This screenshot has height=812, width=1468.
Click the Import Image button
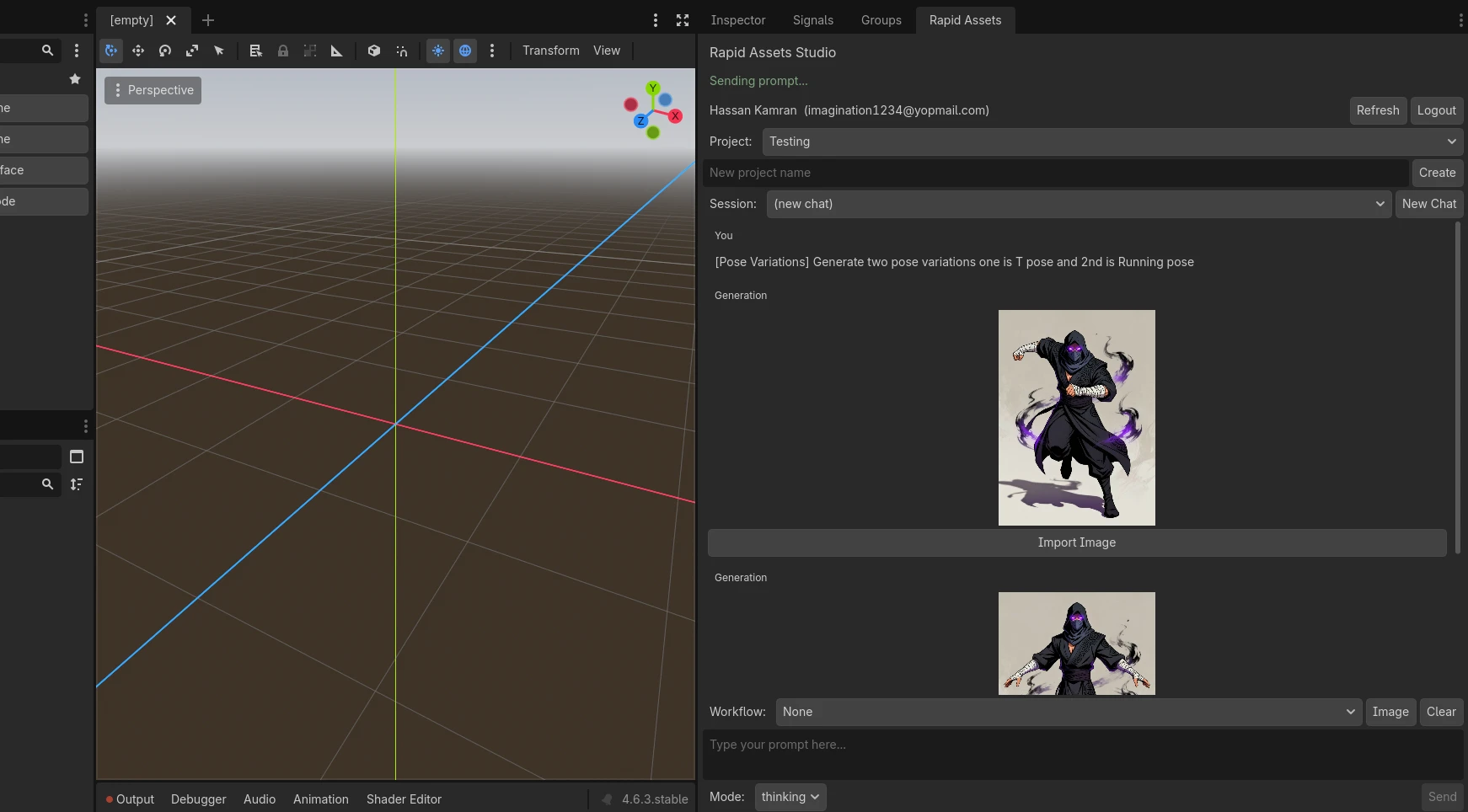(1077, 542)
